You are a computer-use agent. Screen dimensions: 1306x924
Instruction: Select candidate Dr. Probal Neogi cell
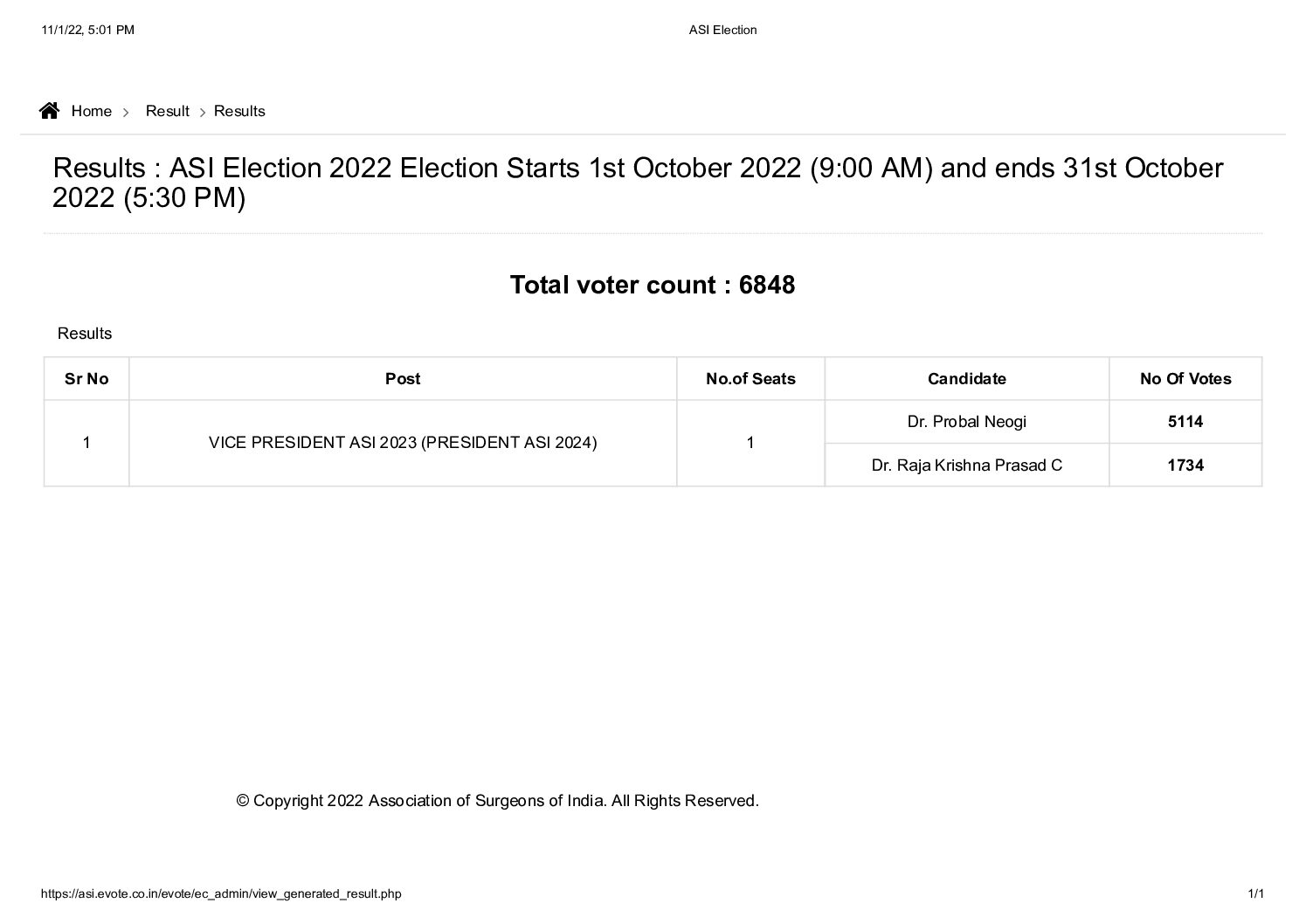coord(966,422)
